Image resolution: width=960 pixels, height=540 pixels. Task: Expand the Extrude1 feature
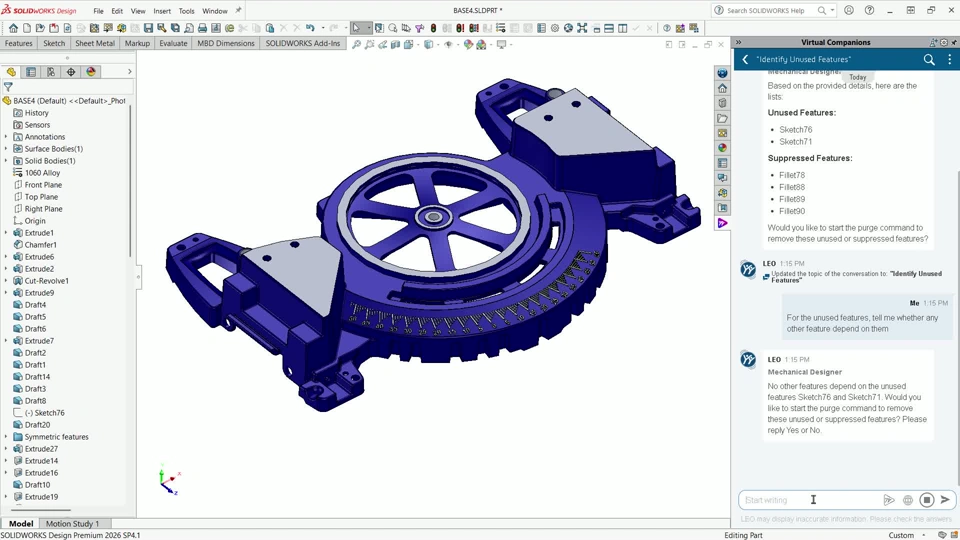click(x=6, y=233)
